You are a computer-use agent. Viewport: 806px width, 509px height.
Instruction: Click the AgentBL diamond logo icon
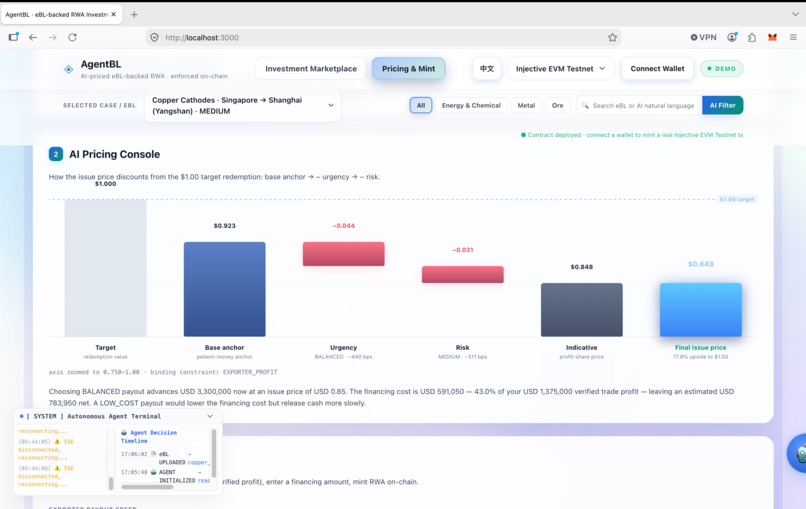point(68,69)
